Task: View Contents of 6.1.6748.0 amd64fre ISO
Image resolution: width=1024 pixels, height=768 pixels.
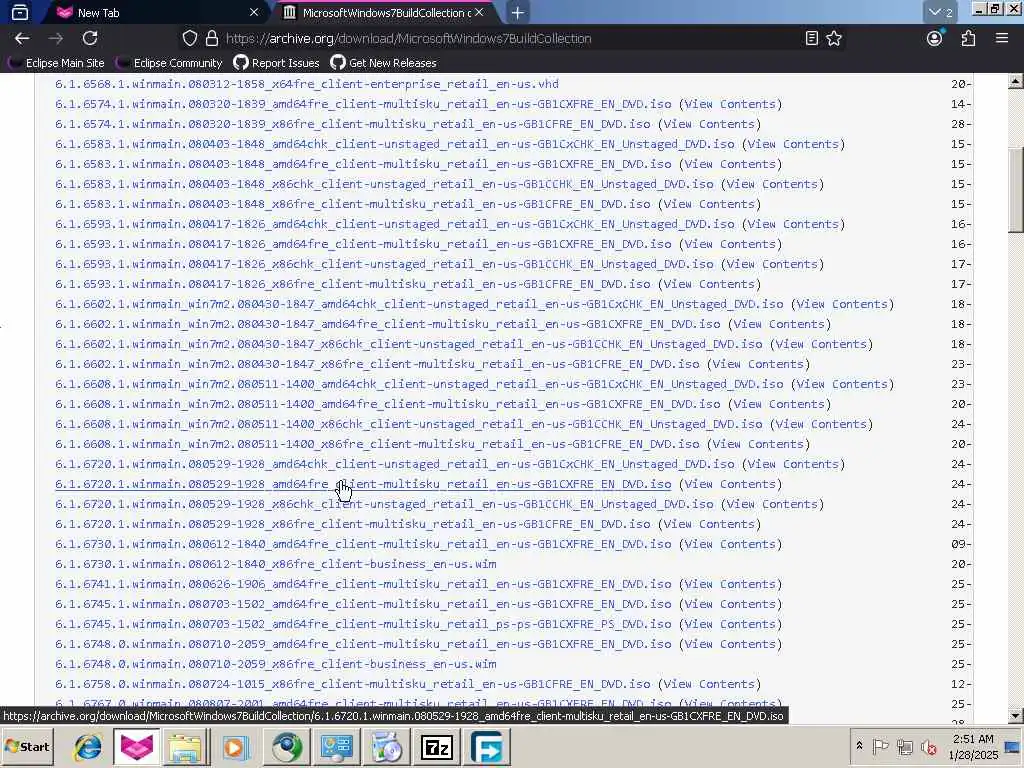Action: pos(729,644)
